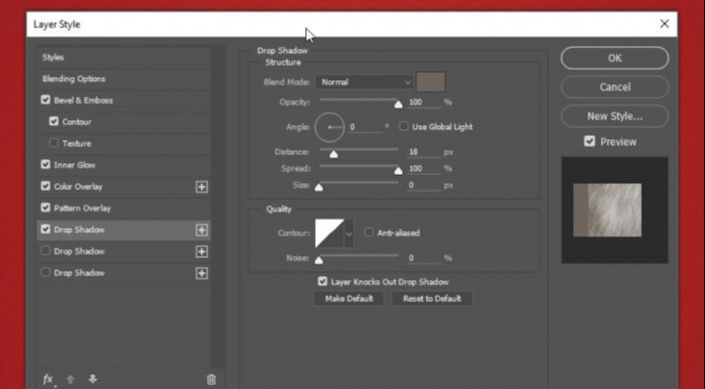
Task: Enable Use Global Light checkbox
Action: point(404,126)
